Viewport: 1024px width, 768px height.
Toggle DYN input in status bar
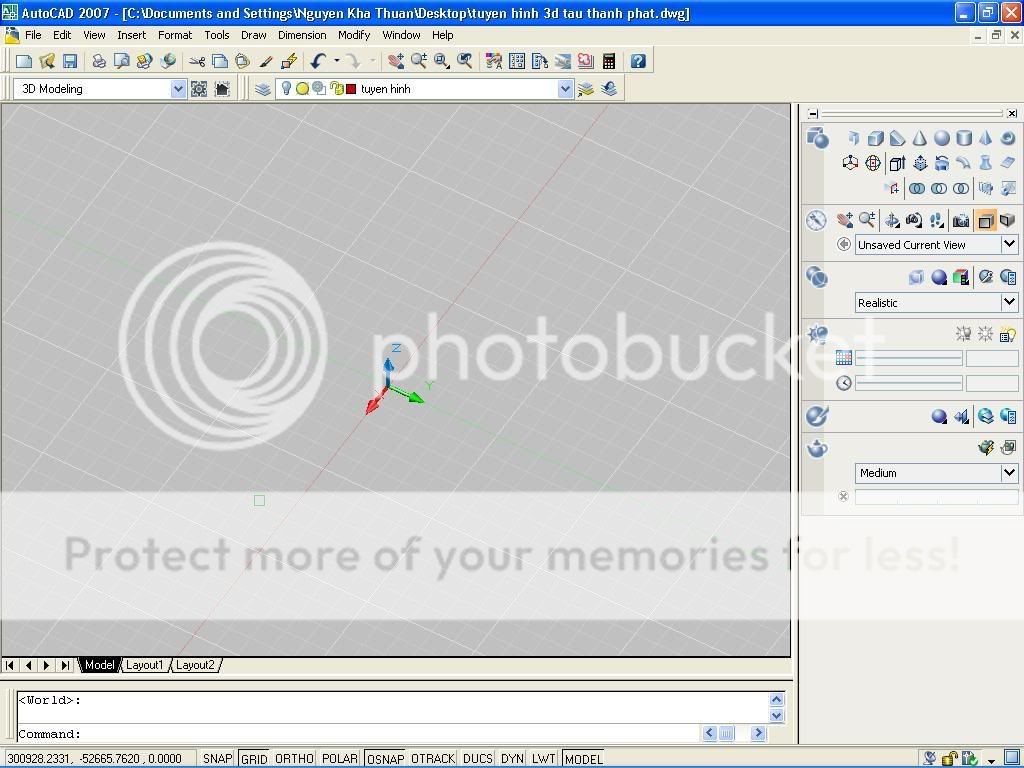pyautogui.click(x=512, y=758)
